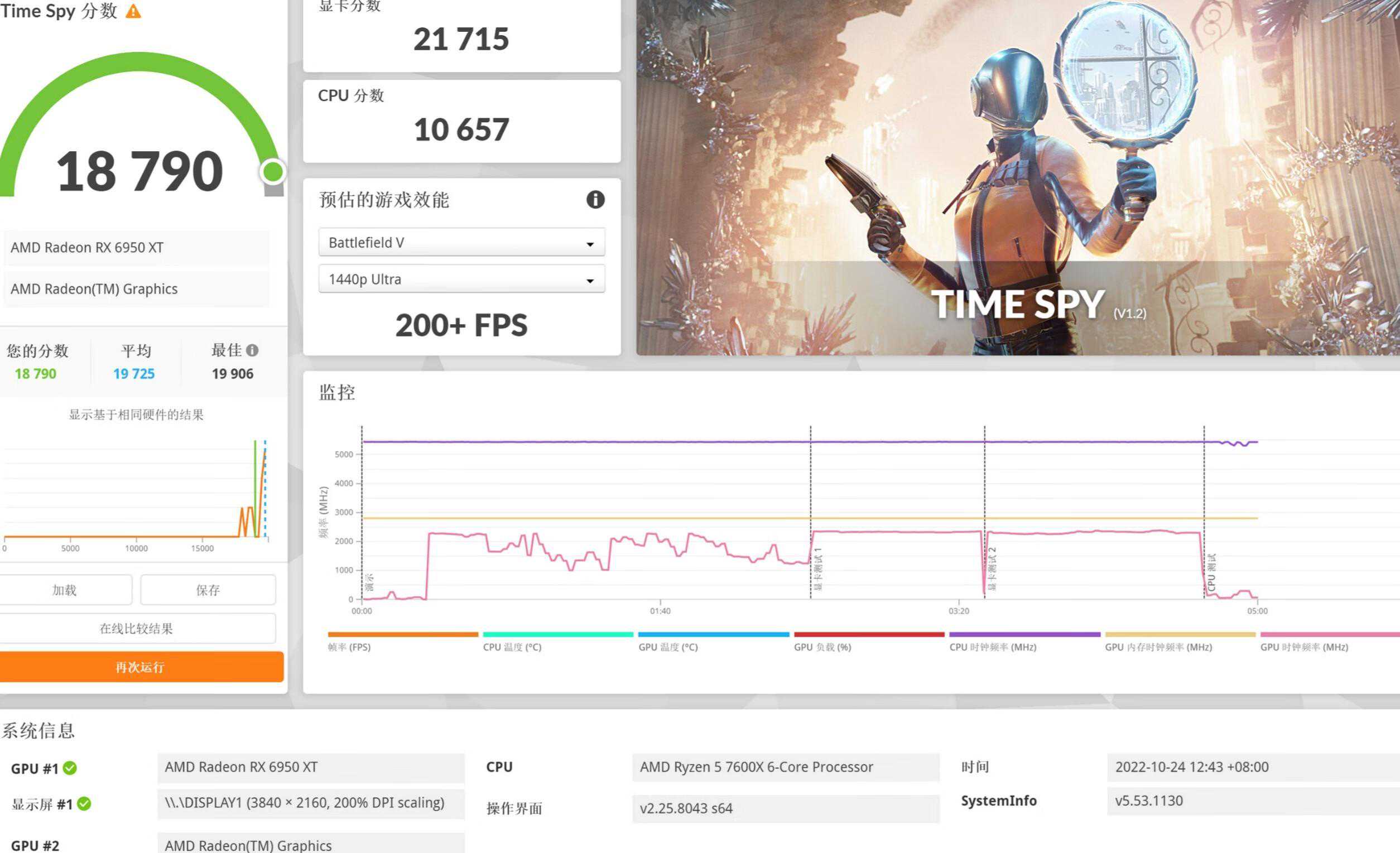The height and width of the screenshot is (853, 1400).
Task: Click the save result button
Action: [x=208, y=590]
